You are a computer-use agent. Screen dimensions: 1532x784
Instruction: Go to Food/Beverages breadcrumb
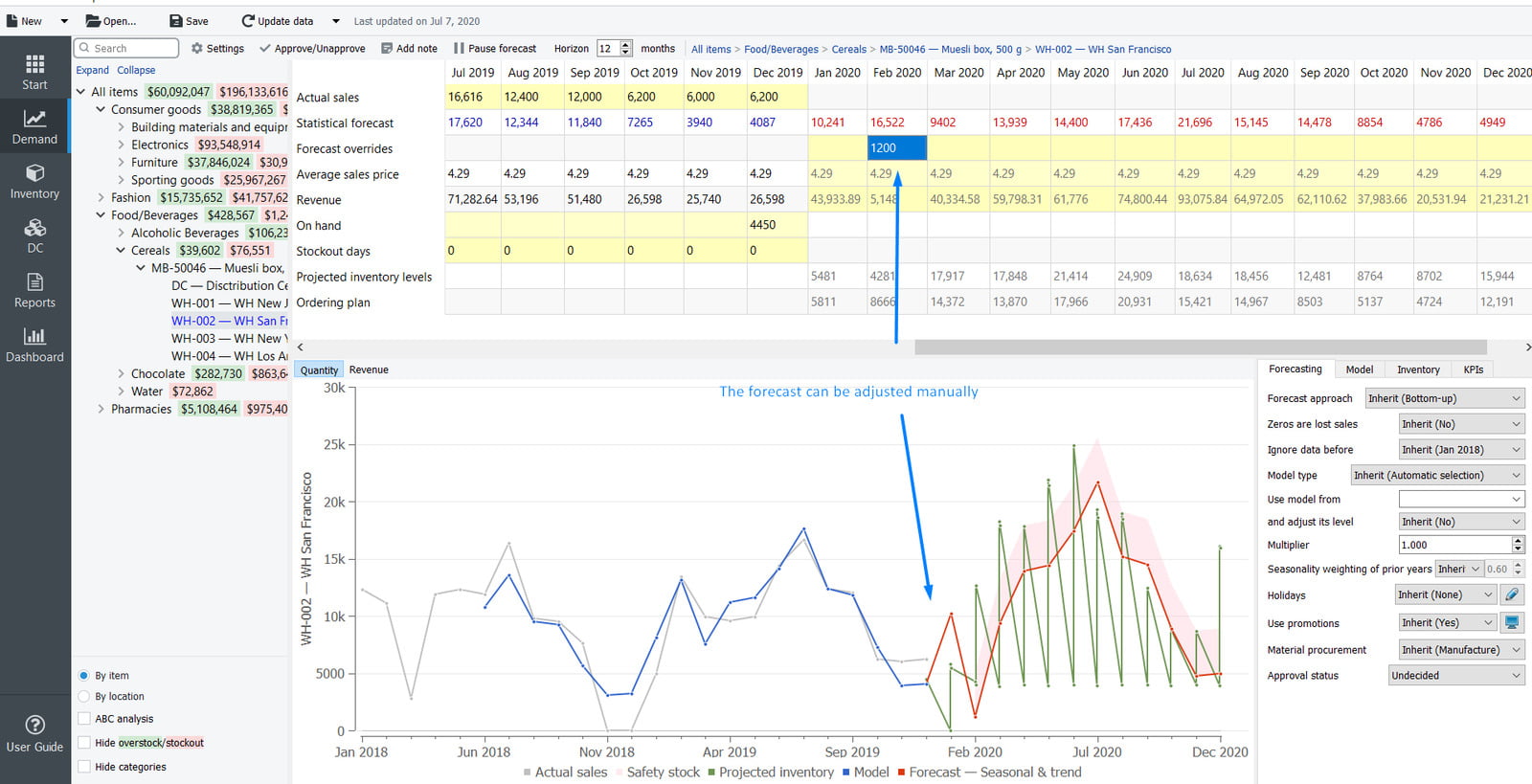(x=781, y=49)
